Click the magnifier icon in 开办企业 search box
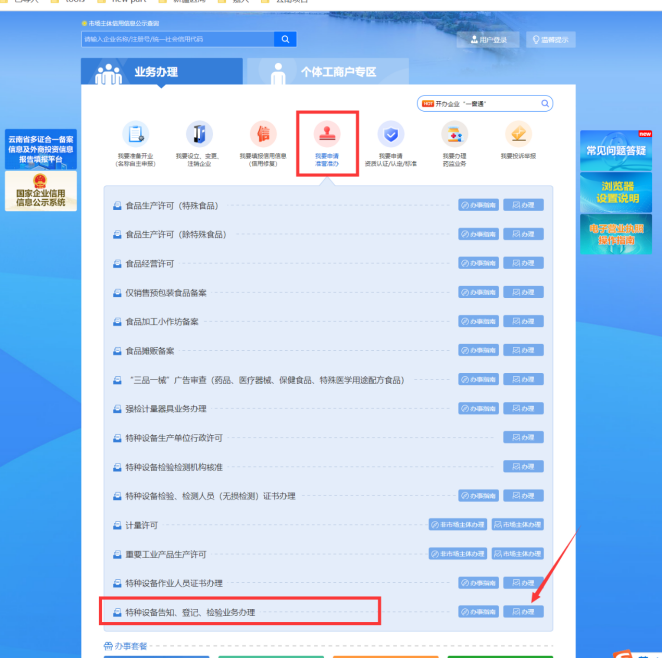The width and height of the screenshot is (662, 658). [545, 103]
